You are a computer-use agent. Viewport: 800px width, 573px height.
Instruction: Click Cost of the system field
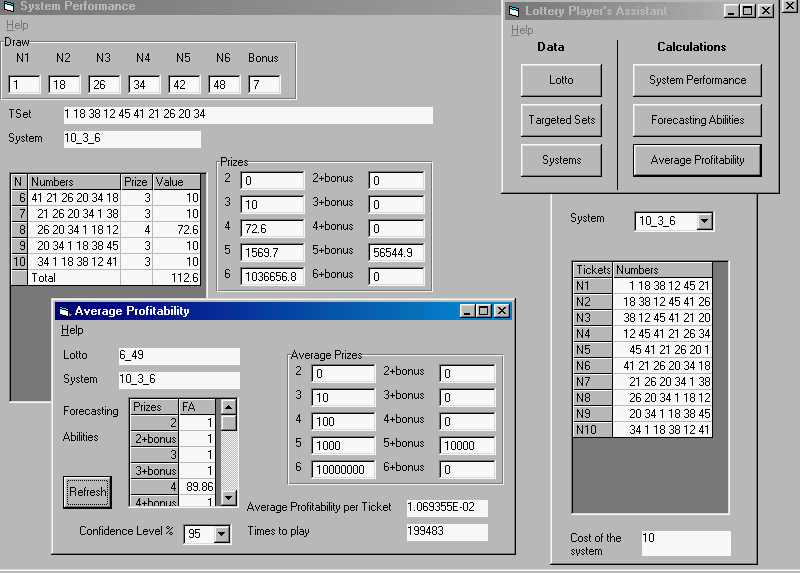tap(686, 543)
